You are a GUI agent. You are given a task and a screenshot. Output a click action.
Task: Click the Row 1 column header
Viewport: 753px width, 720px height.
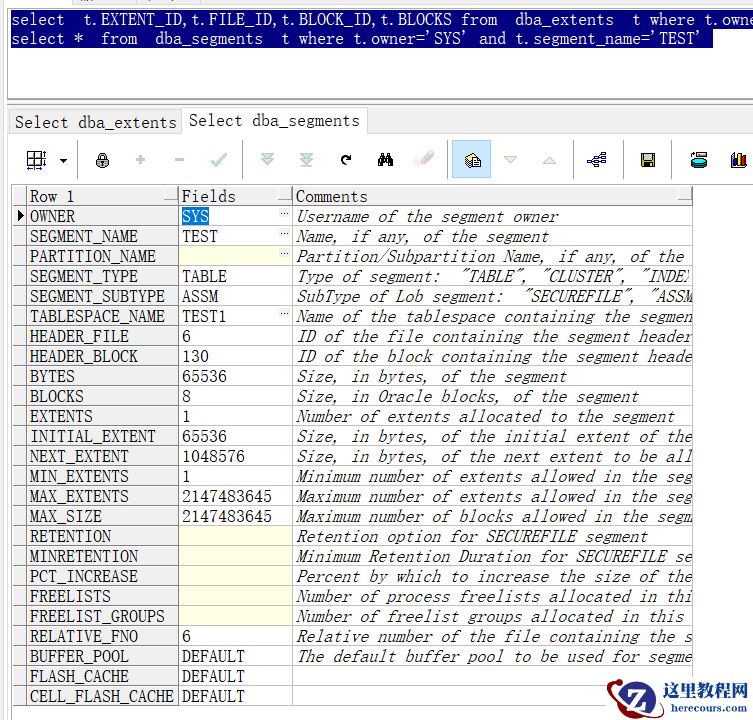click(102, 196)
